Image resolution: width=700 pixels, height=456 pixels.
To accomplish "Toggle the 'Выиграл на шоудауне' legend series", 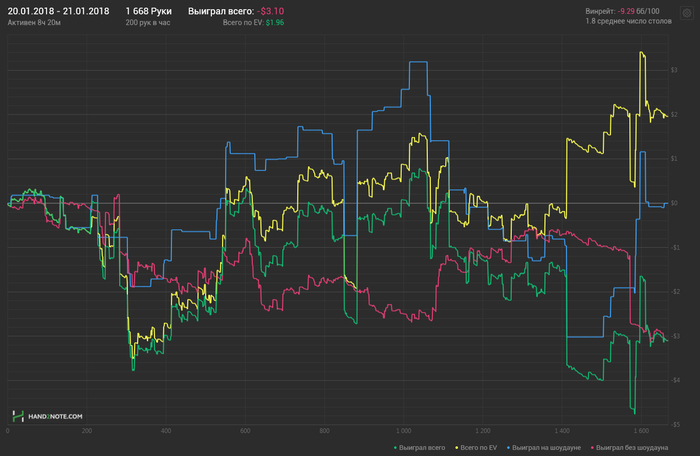I will click(544, 448).
